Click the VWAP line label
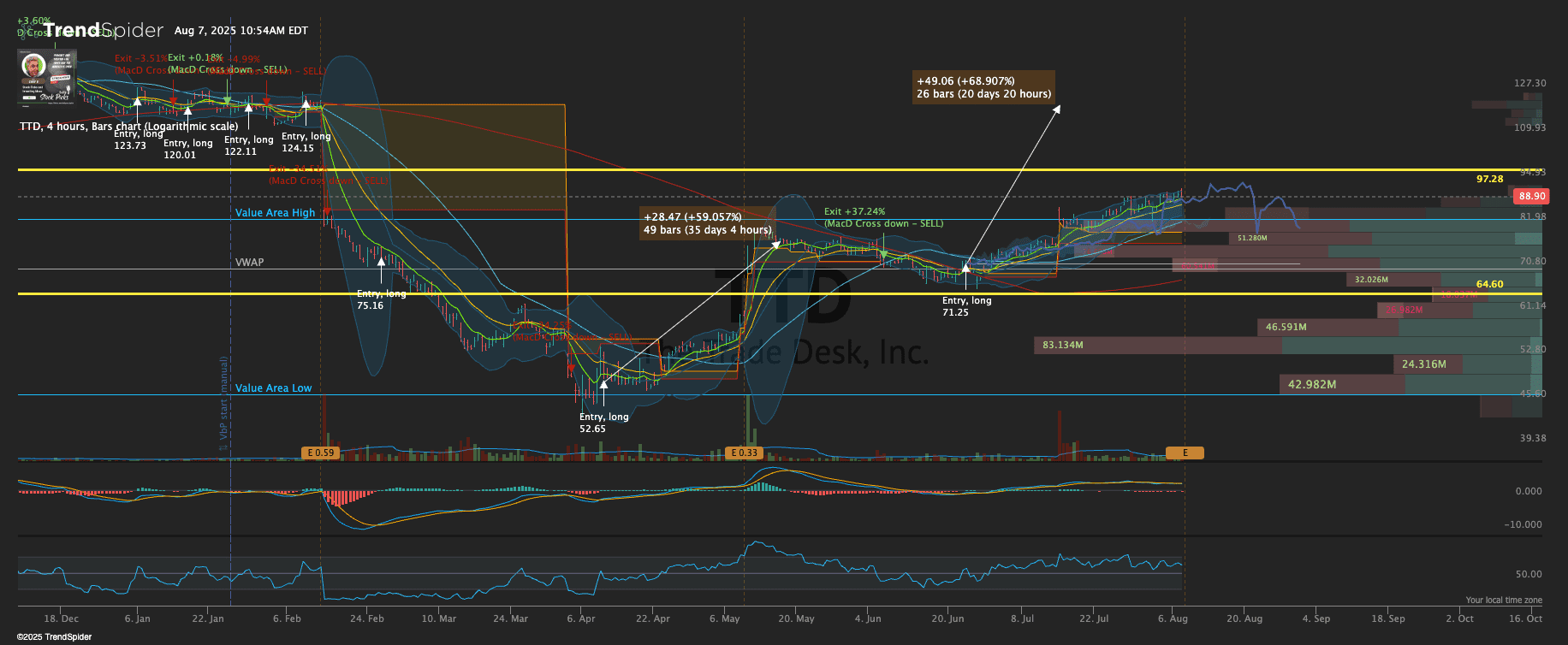Viewport: 1568px width, 645px height. click(x=250, y=263)
